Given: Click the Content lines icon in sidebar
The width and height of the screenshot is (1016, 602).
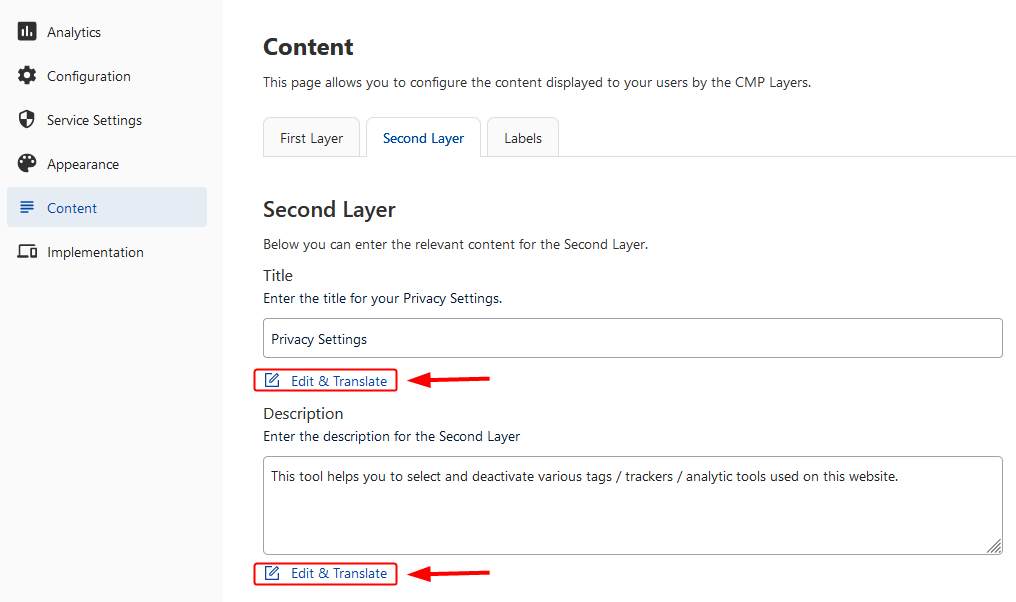Looking at the screenshot, I should (x=27, y=207).
